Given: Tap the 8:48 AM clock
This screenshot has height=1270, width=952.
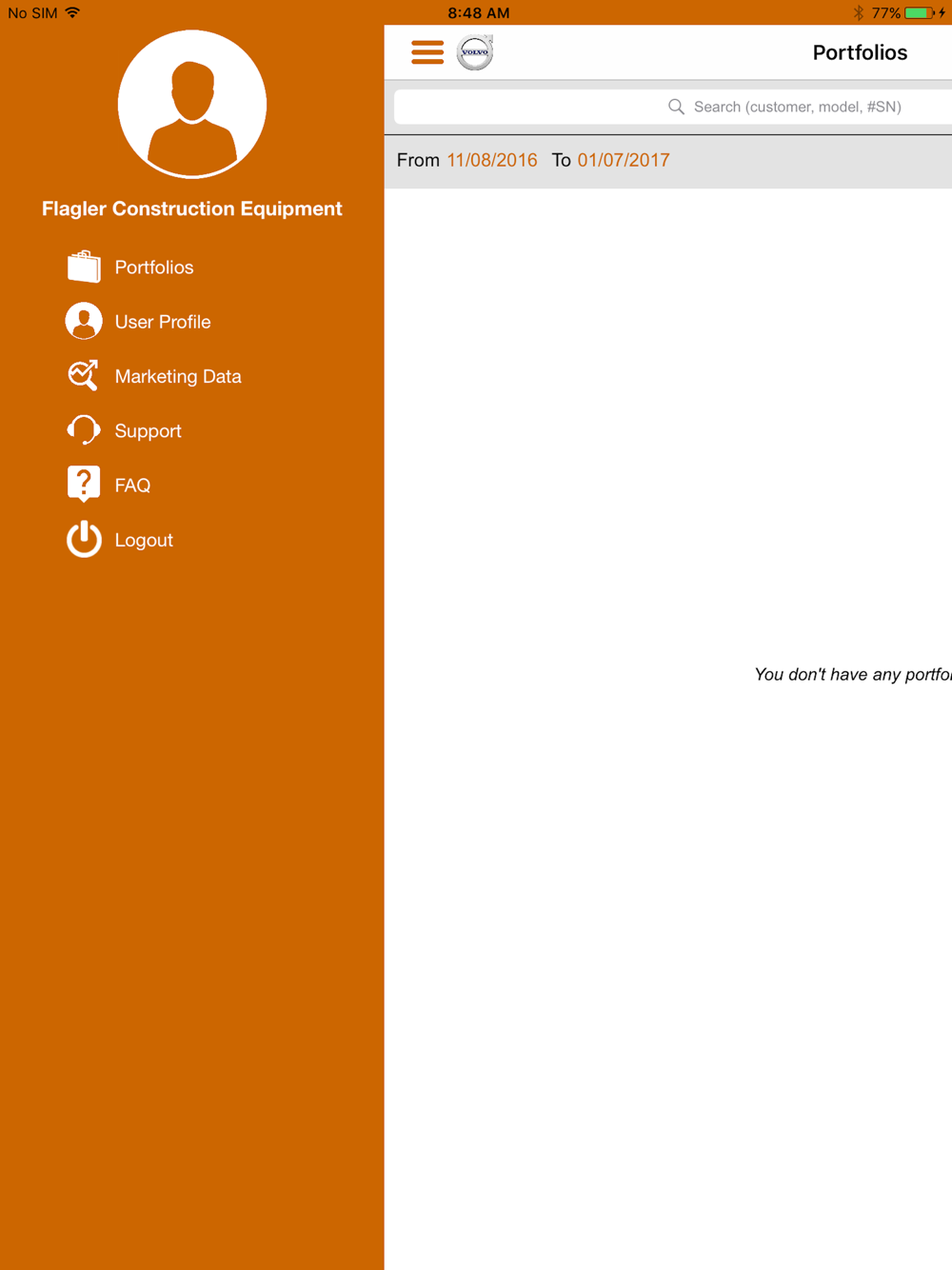Looking at the screenshot, I should pos(479,13).
